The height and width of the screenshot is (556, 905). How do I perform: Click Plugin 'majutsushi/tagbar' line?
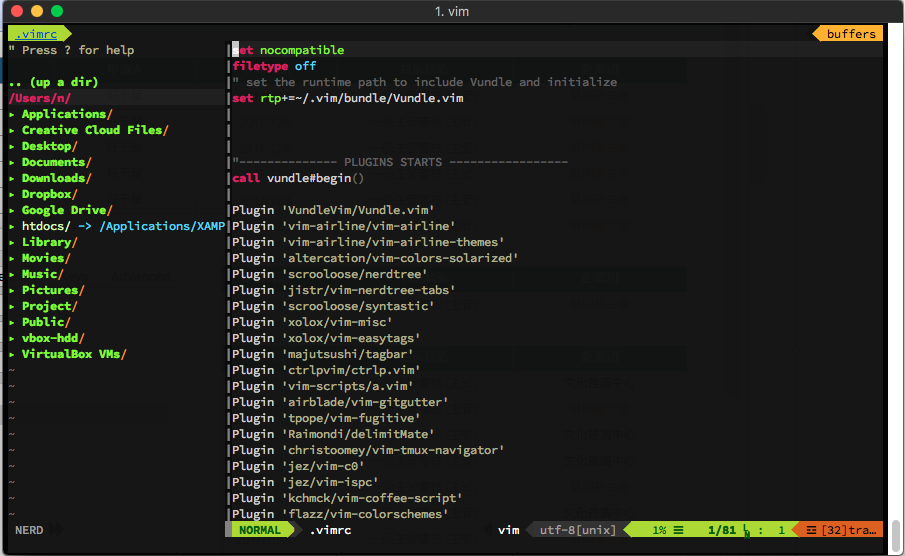tap(323, 354)
